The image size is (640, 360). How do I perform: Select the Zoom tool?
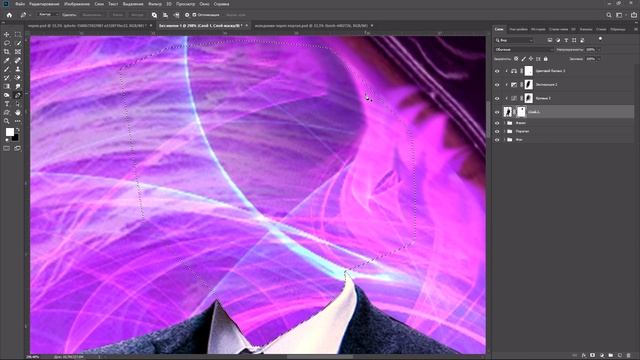[x=7, y=121]
